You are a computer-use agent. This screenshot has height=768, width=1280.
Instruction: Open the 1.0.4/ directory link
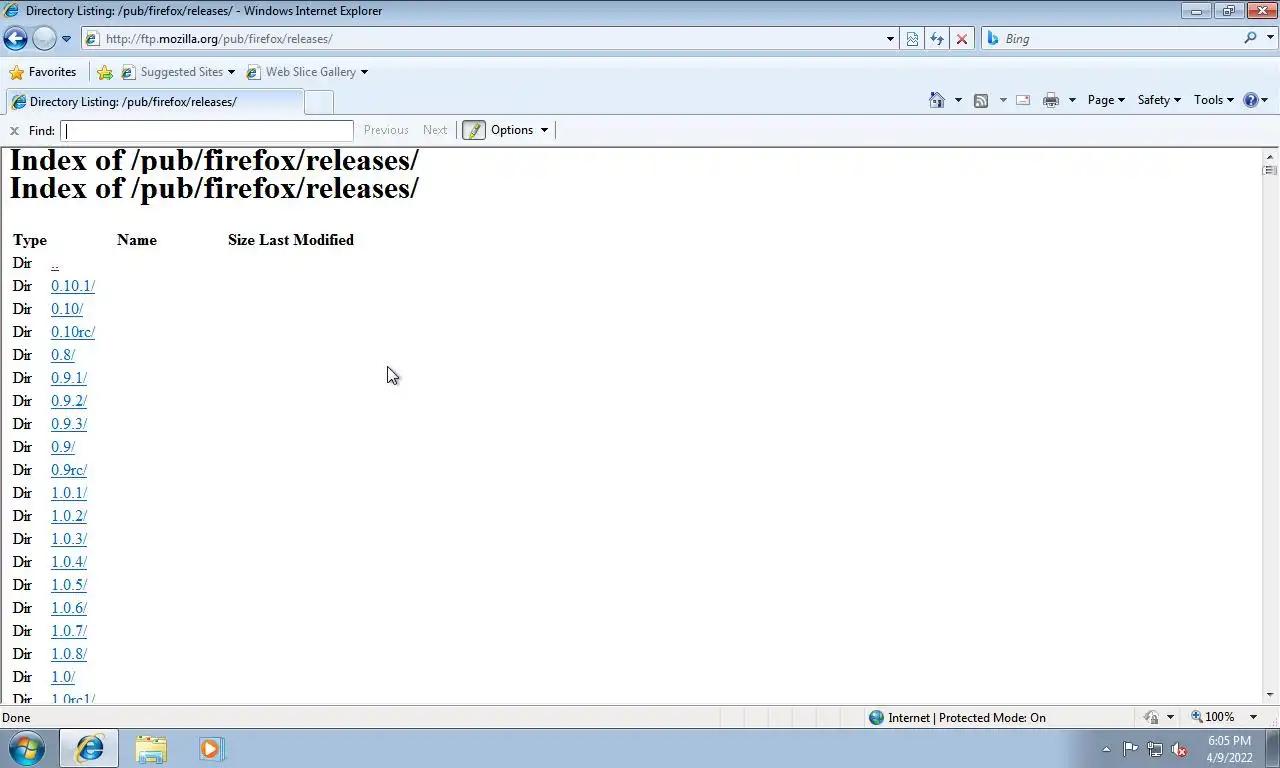(69, 562)
